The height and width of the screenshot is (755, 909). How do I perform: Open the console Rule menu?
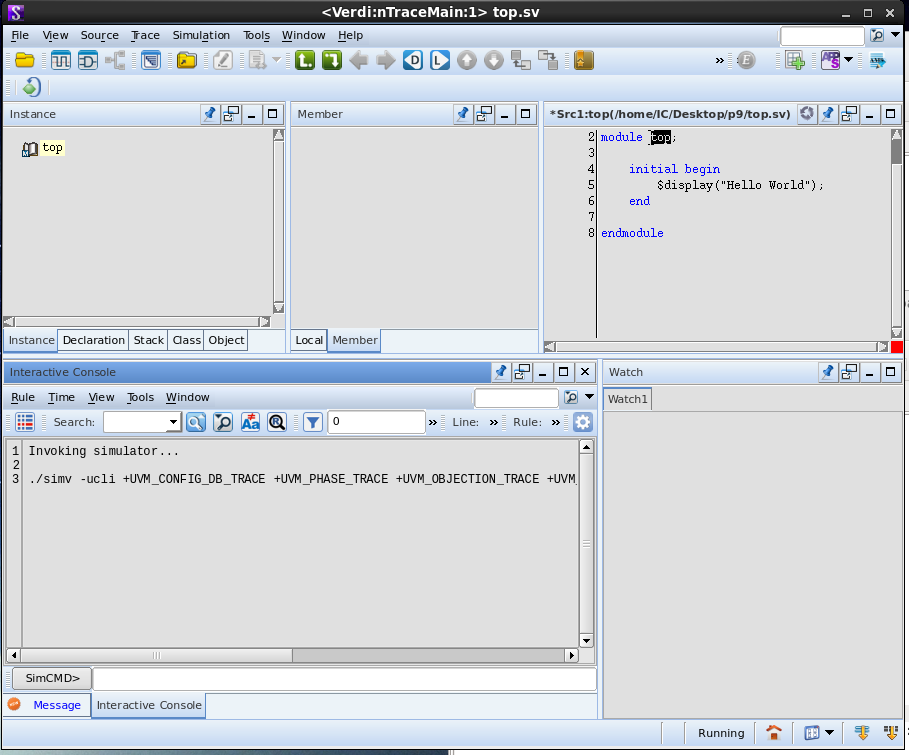[23, 397]
